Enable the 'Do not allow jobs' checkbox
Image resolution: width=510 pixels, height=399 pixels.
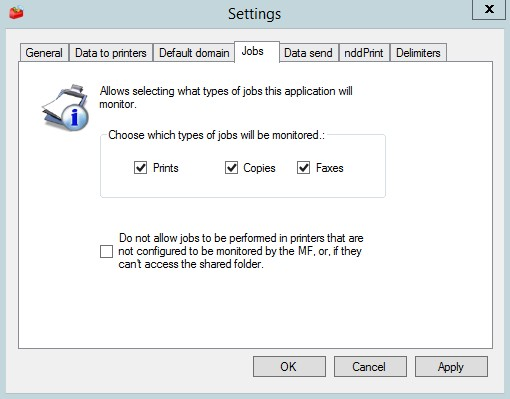coord(106,251)
